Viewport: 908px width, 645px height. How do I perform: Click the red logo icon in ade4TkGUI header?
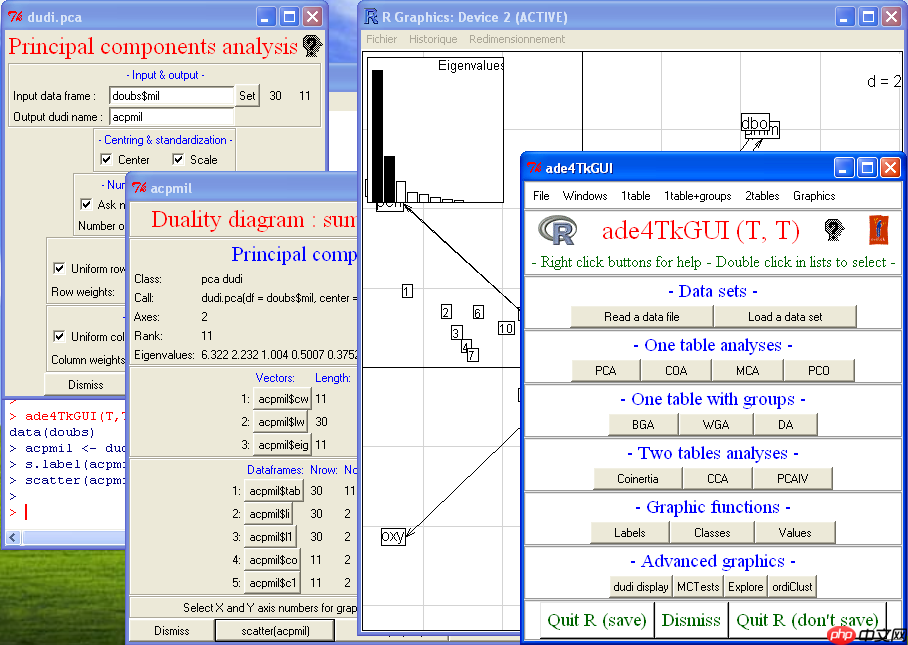point(878,230)
